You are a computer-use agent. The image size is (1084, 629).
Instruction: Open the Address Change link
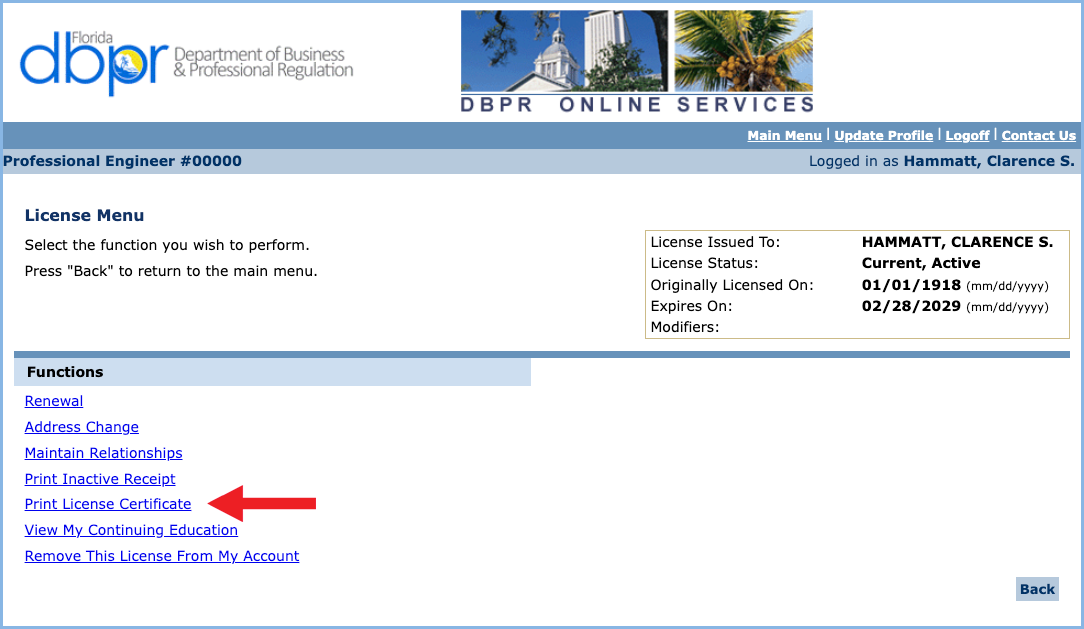pos(82,427)
